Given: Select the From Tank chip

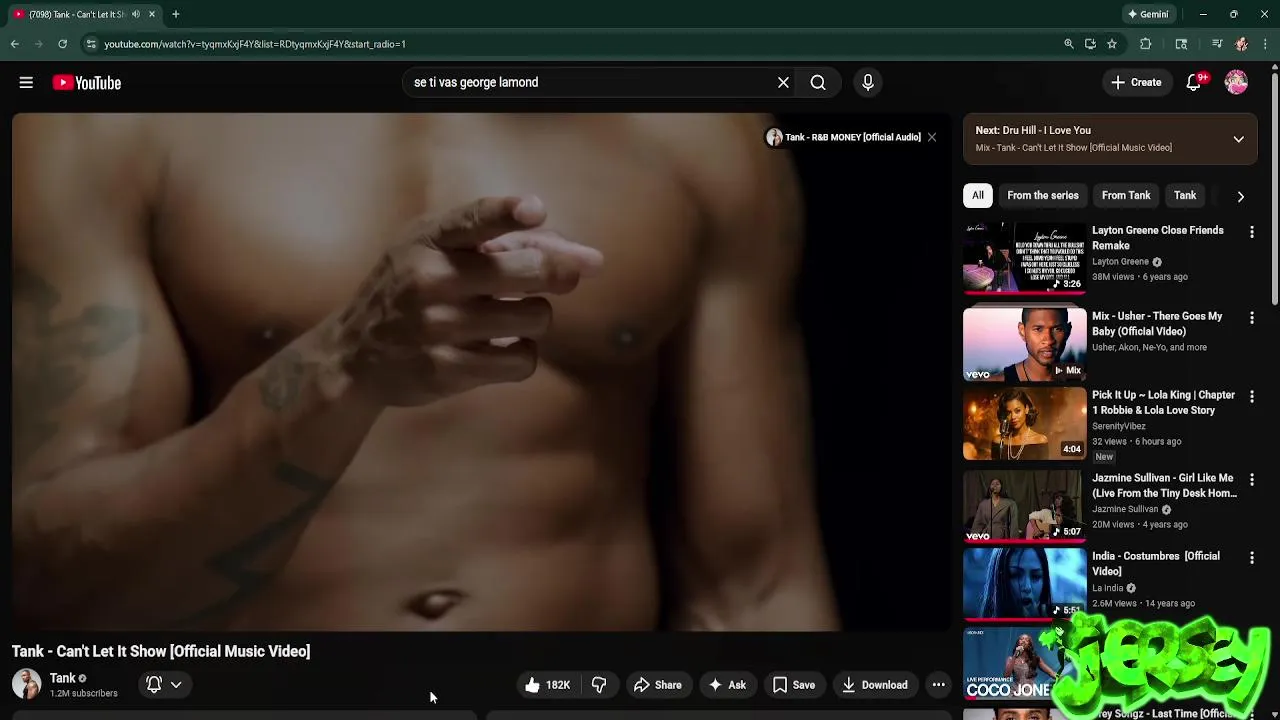Looking at the screenshot, I should tap(1126, 196).
